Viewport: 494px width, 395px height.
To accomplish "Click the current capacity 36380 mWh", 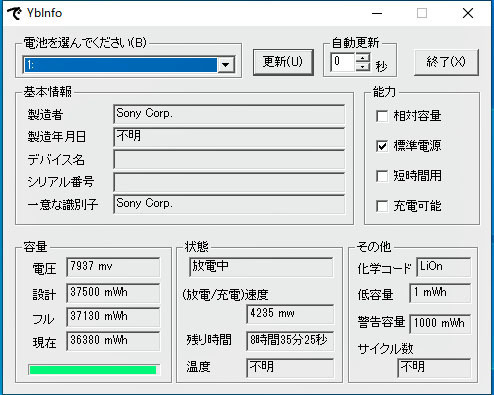I will (x=113, y=341).
